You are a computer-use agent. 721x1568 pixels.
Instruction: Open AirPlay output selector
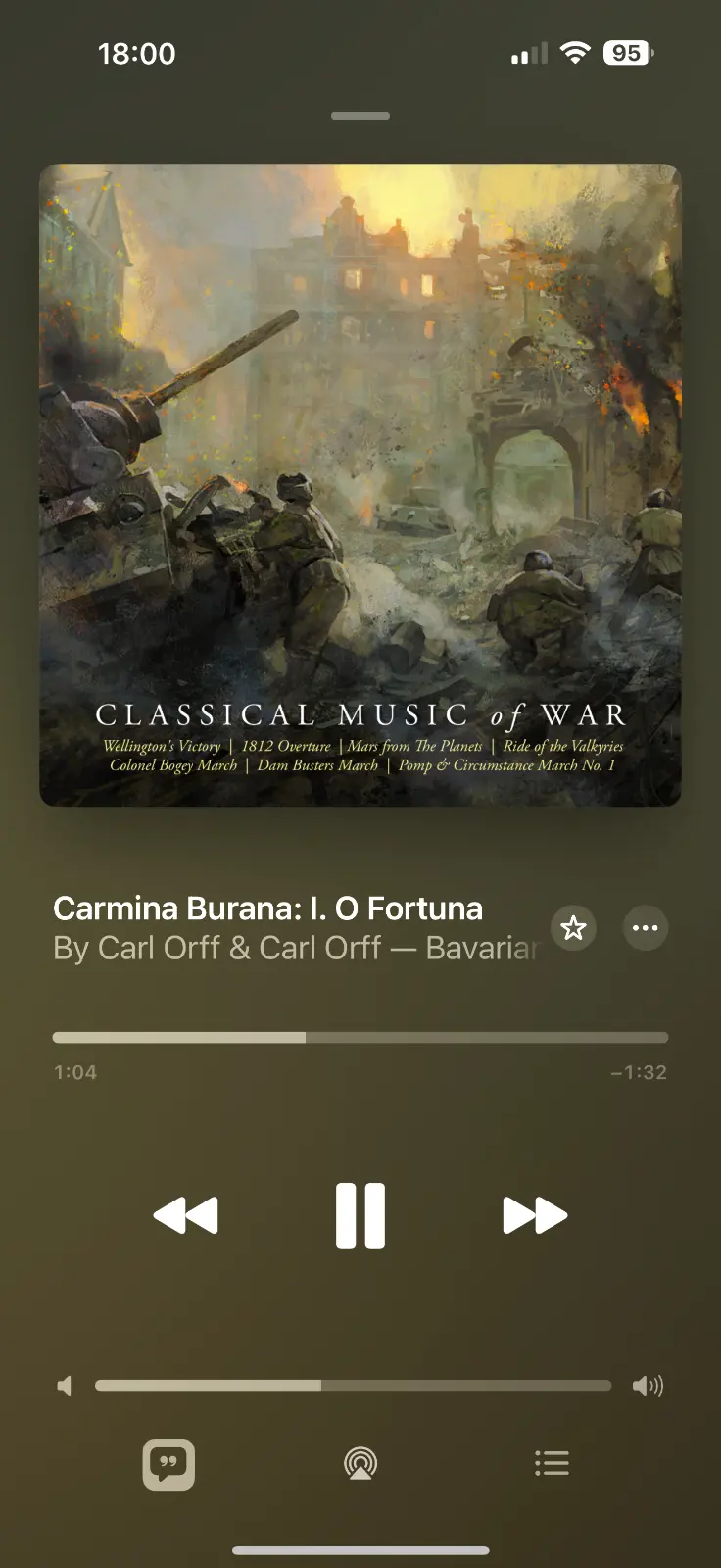(360, 1464)
